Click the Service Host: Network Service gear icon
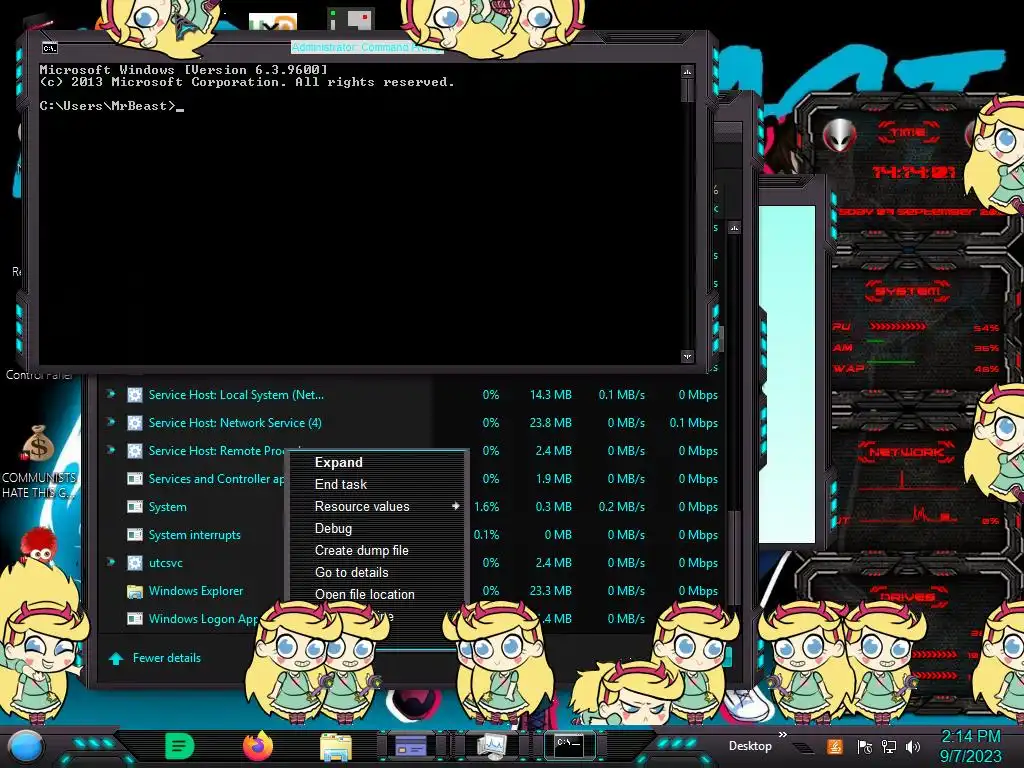 click(135, 423)
